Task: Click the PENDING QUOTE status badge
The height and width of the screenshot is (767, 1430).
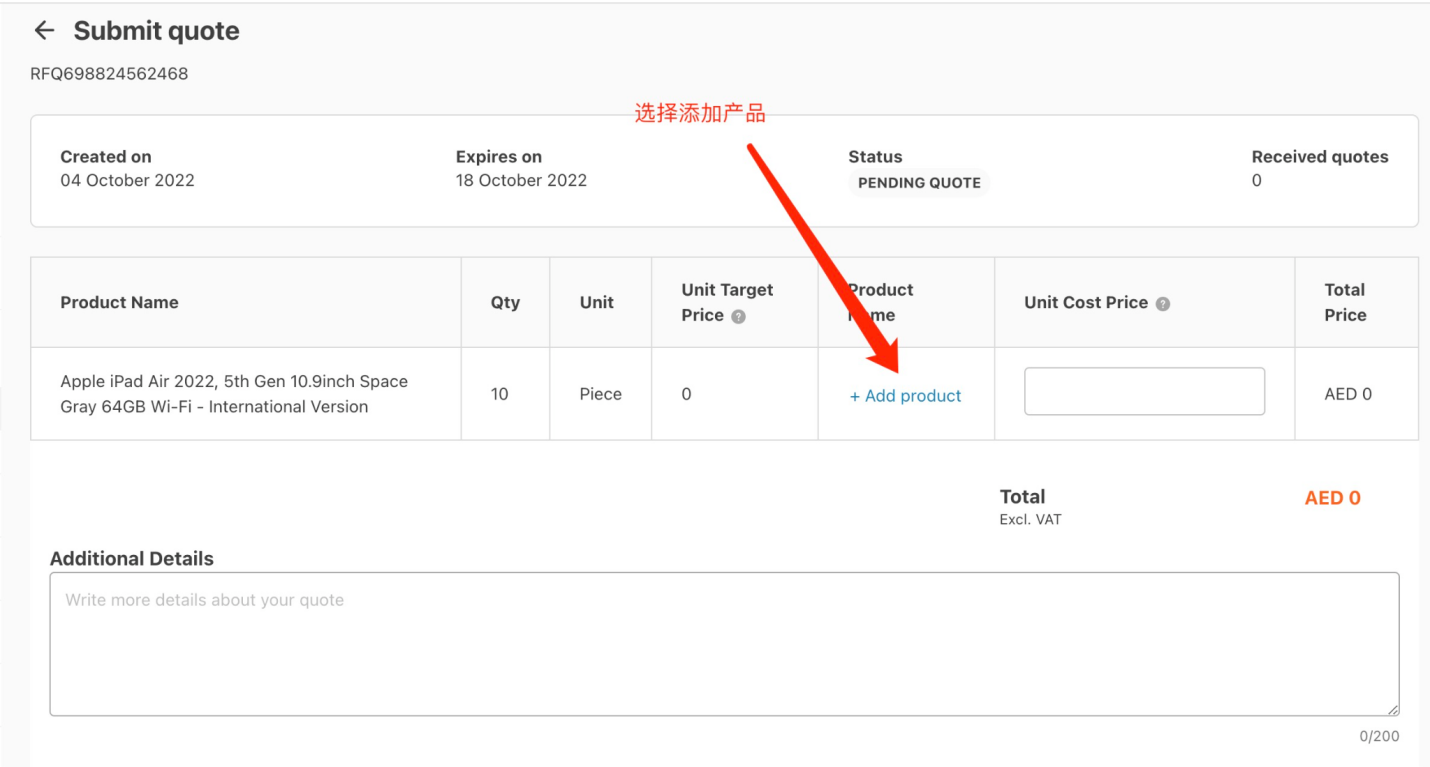Action: pyautogui.click(x=919, y=183)
